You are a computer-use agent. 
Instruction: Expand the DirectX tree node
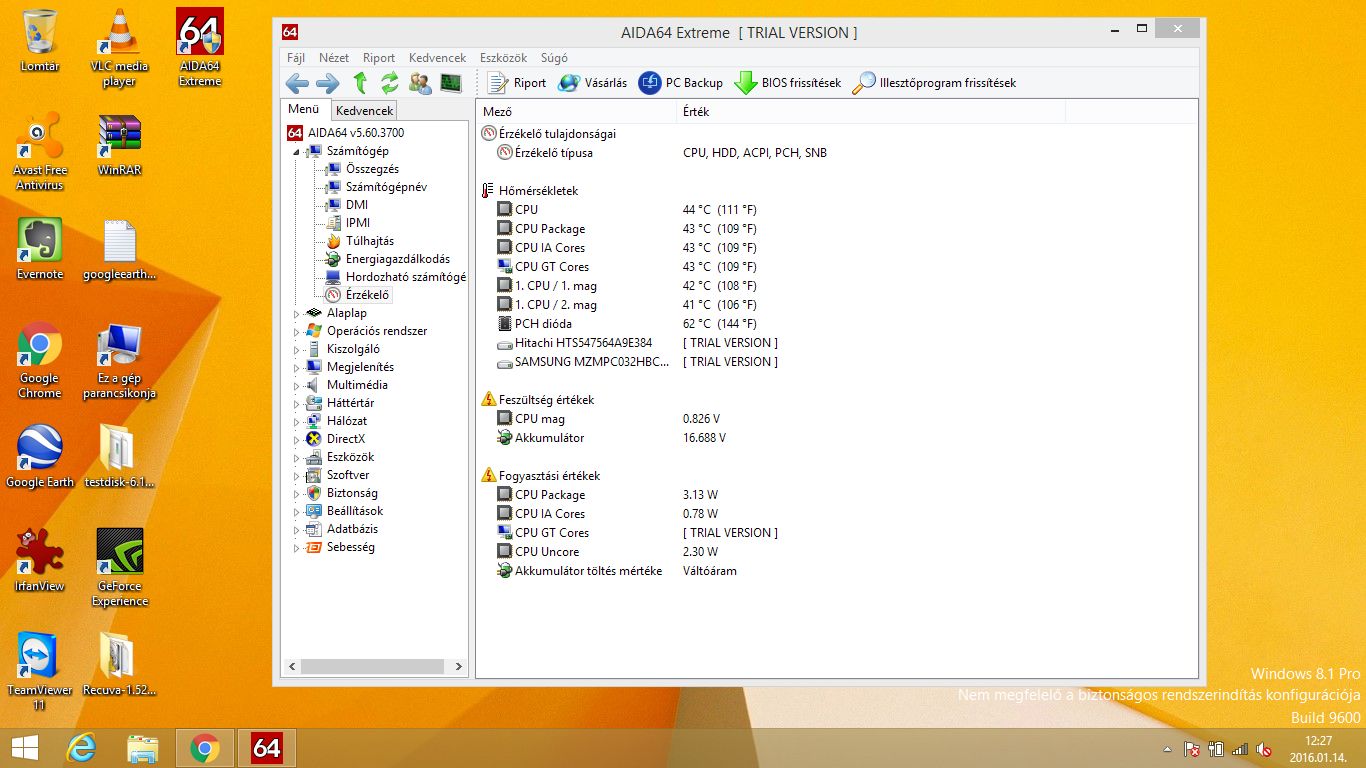[295, 440]
